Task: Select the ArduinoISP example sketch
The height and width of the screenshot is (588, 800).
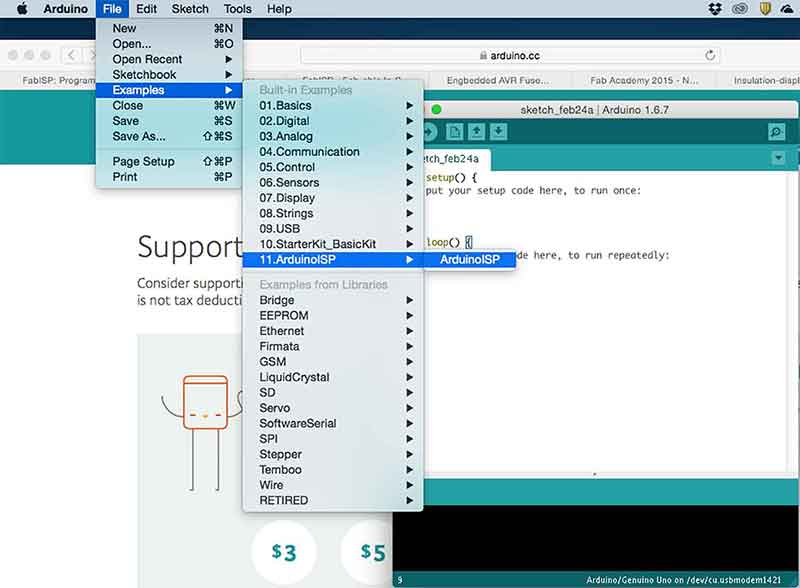Action: coord(469,259)
